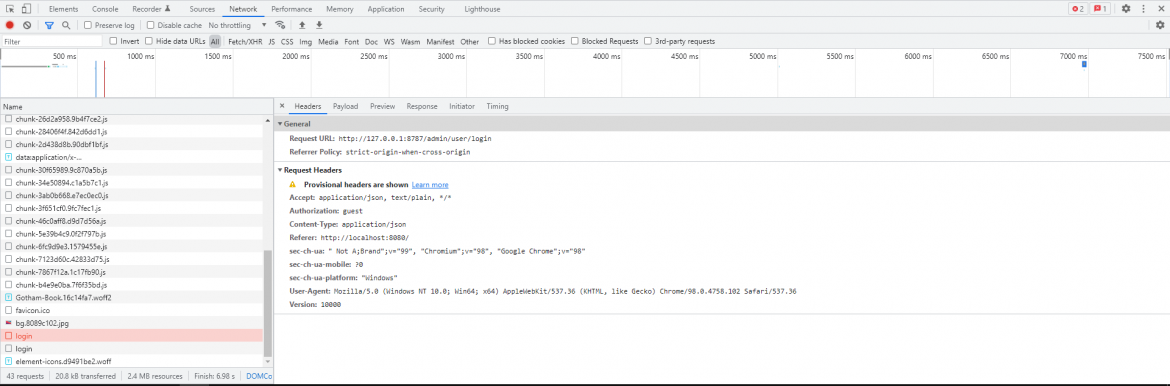The height and width of the screenshot is (386, 1170).
Task: Open the issues badge showing 1
Action: (1101, 9)
